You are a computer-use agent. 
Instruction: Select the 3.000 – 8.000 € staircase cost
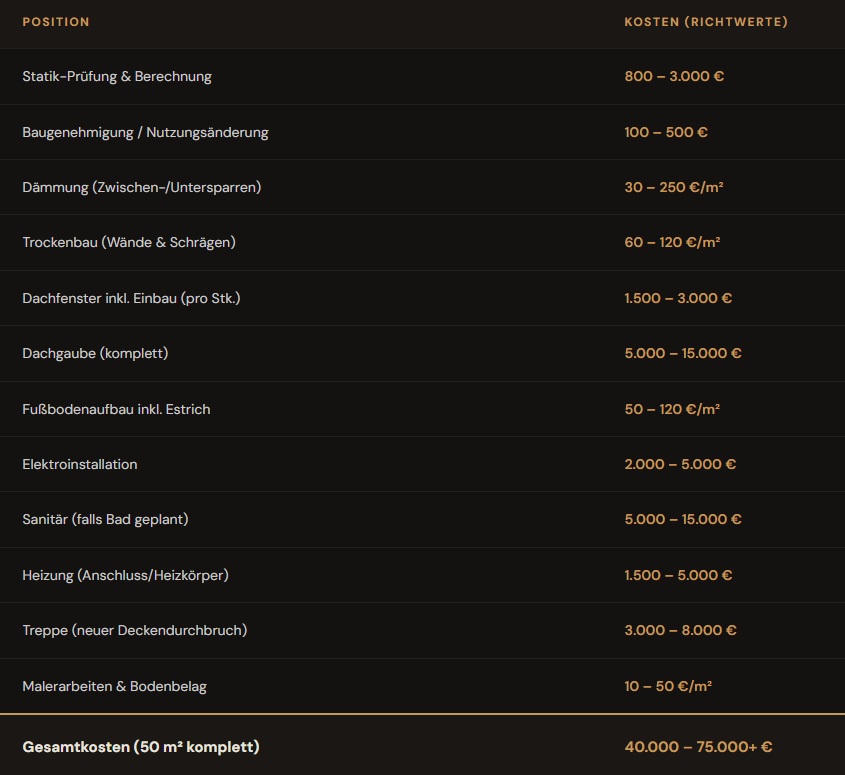680,630
